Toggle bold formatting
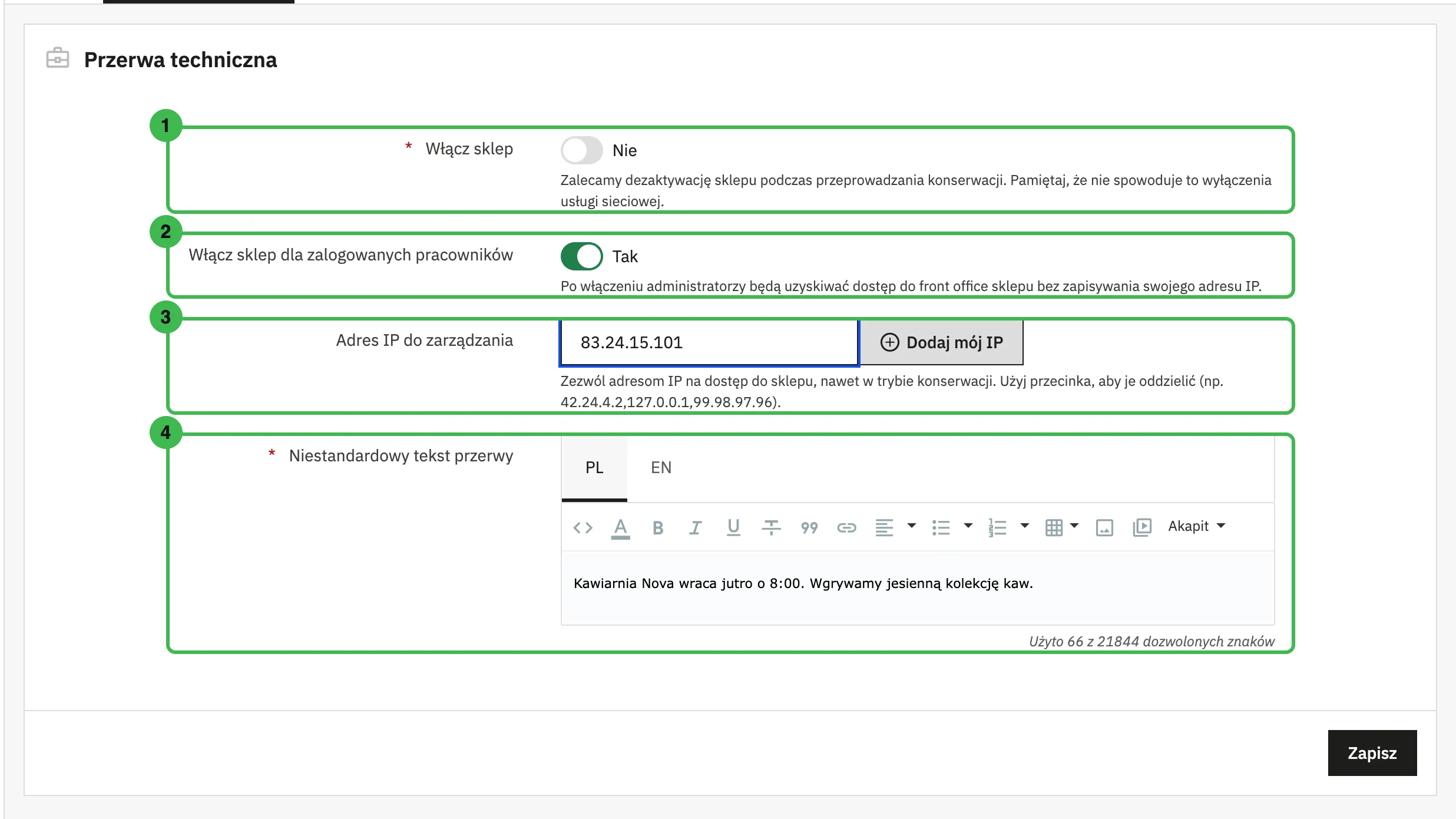1456x819 pixels. pyautogui.click(x=658, y=527)
